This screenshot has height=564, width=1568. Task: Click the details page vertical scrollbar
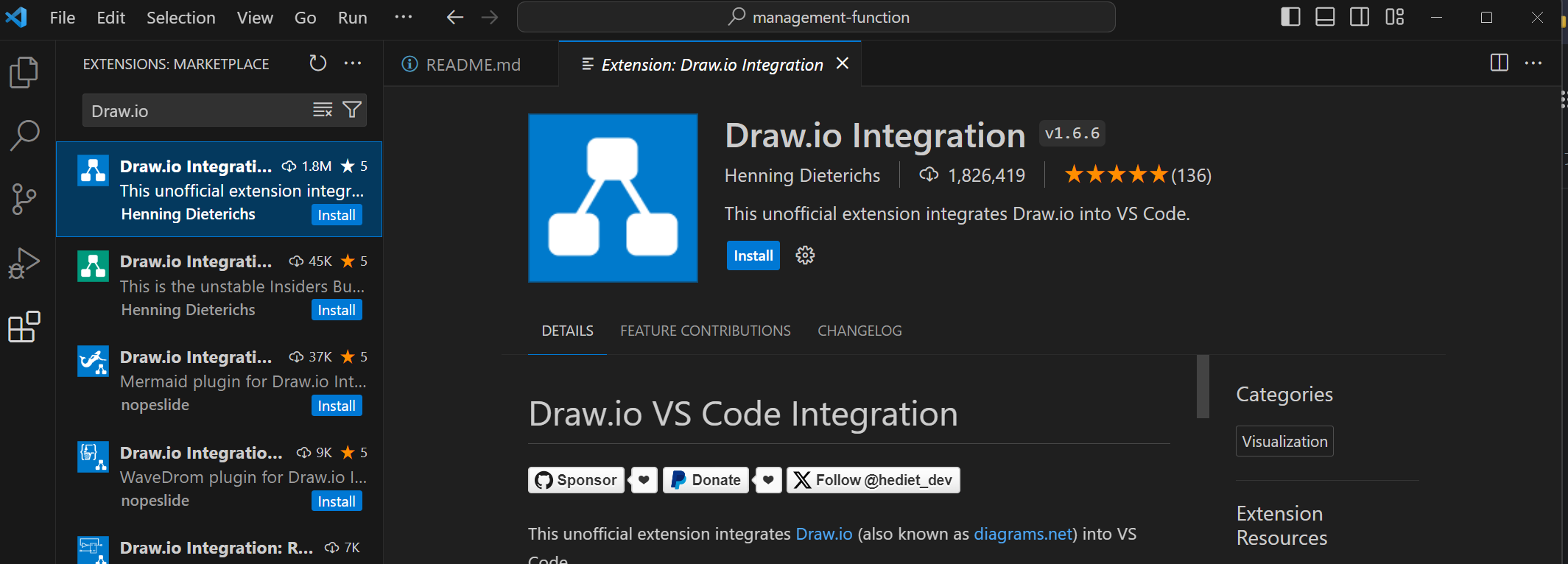(1203, 386)
